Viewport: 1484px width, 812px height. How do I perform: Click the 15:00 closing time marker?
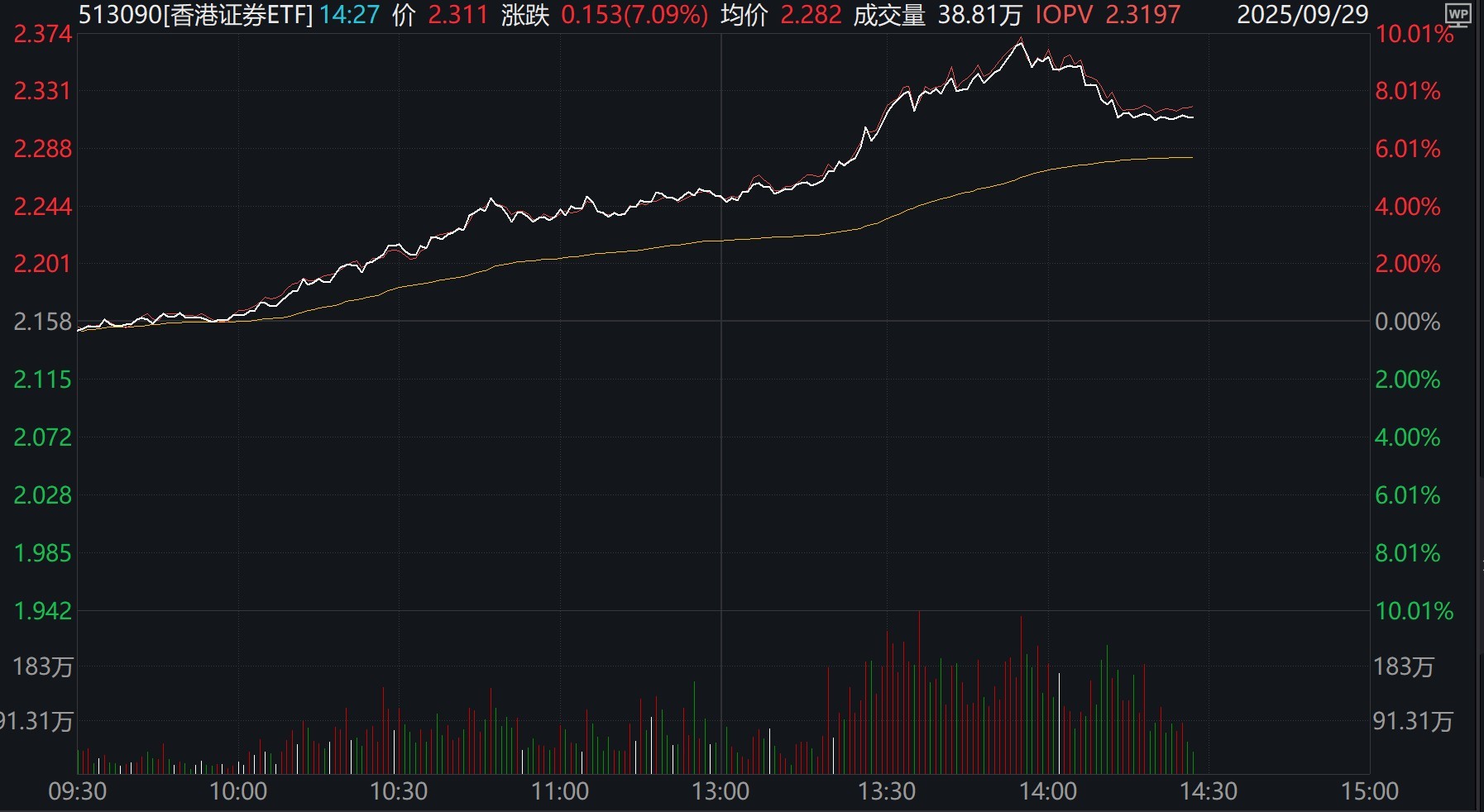[x=1369, y=791]
